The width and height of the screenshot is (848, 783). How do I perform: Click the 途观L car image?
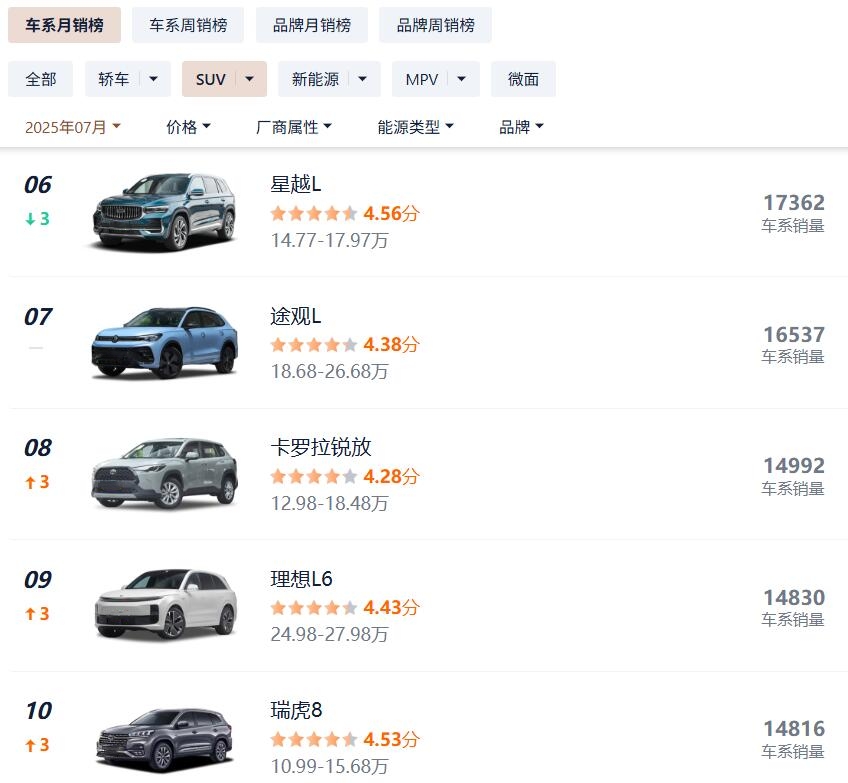pos(165,343)
